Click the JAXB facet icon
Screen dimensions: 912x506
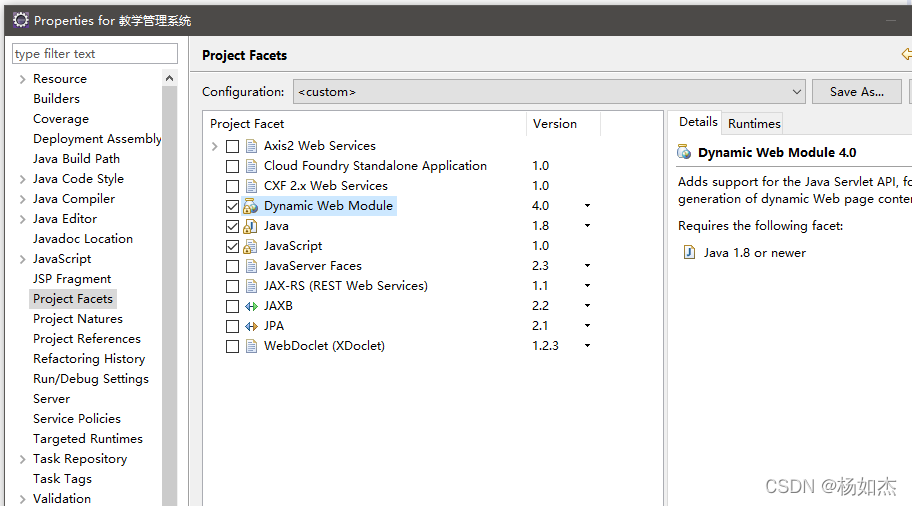pos(251,306)
